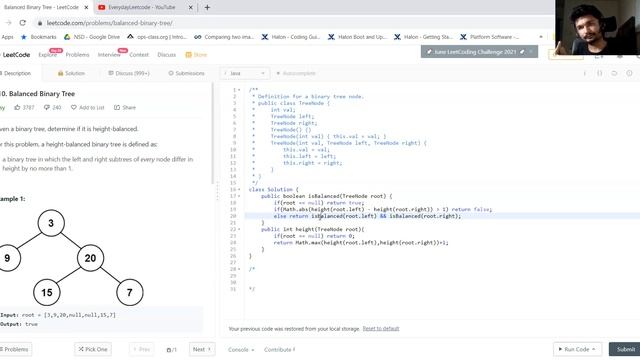Place cursor on line 20 of code
640x360 pixels.
pyautogui.click(x=442, y=216)
